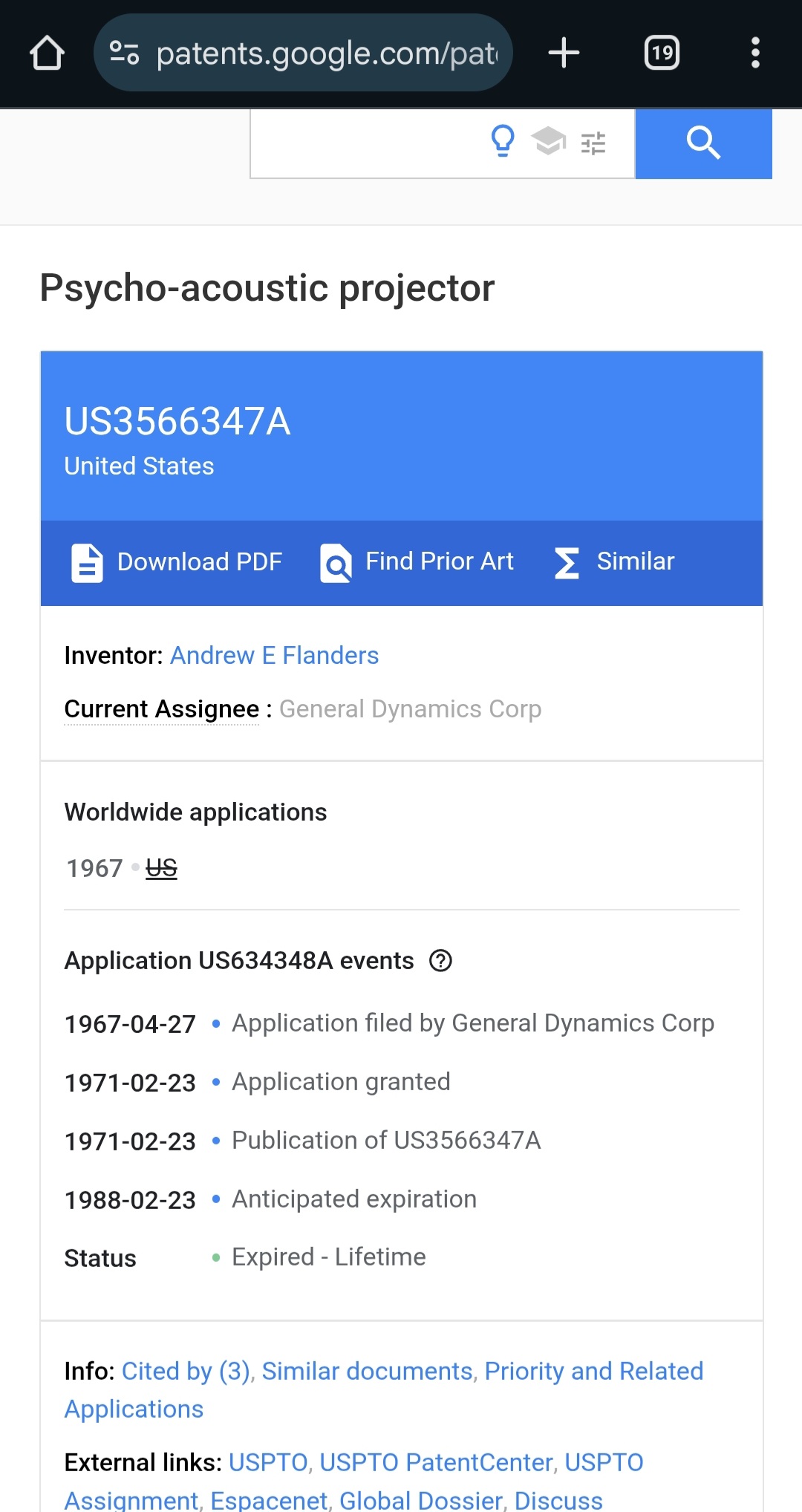The width and height of the screenshot is (802, 1512).
Task: Click Download PDF label
Action: click(x=200, y=562)
